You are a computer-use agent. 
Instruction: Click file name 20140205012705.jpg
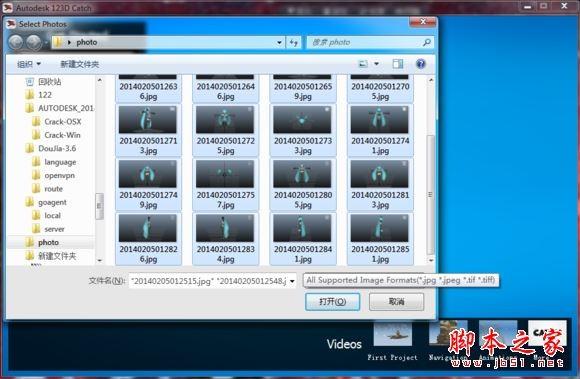click(380, 91)
